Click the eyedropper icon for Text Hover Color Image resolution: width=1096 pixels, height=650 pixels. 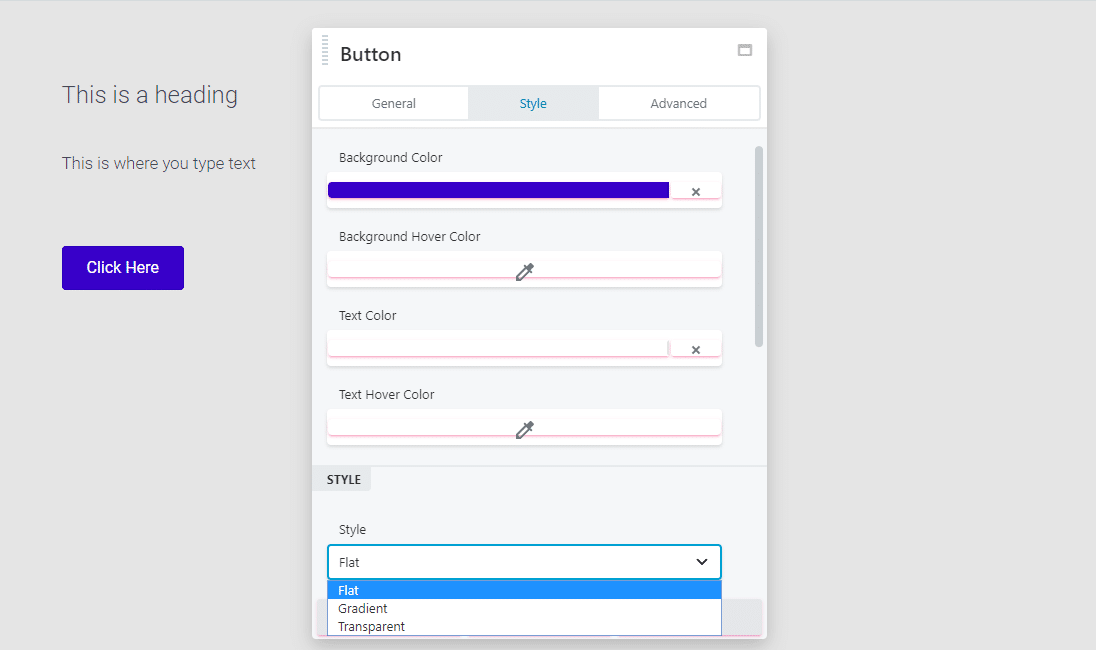[x=524, y=429]
